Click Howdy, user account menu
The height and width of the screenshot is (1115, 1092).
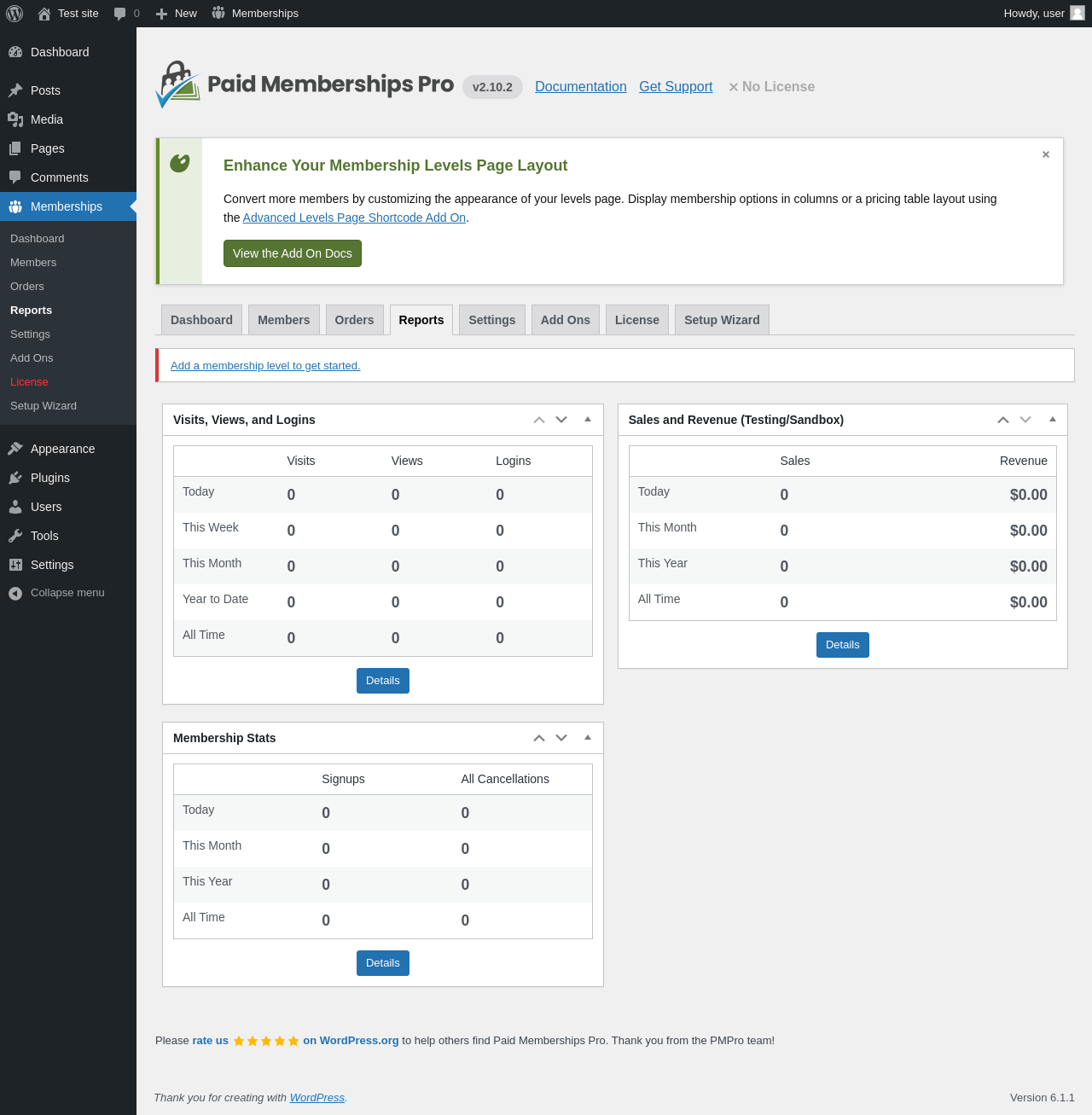click(x=1044, y=14)
